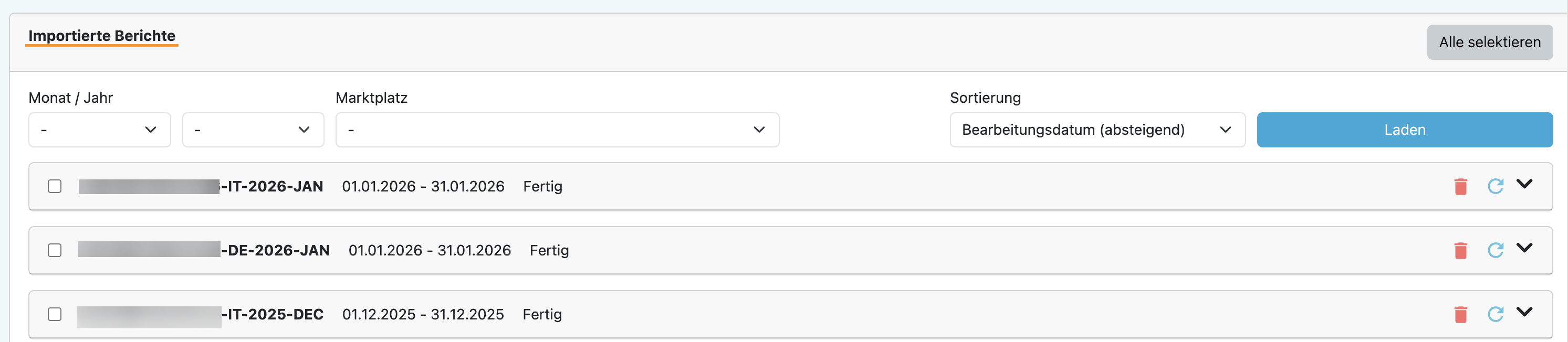
Task: Delete the DE-2026-JAN report
Action: [1460, 250]
